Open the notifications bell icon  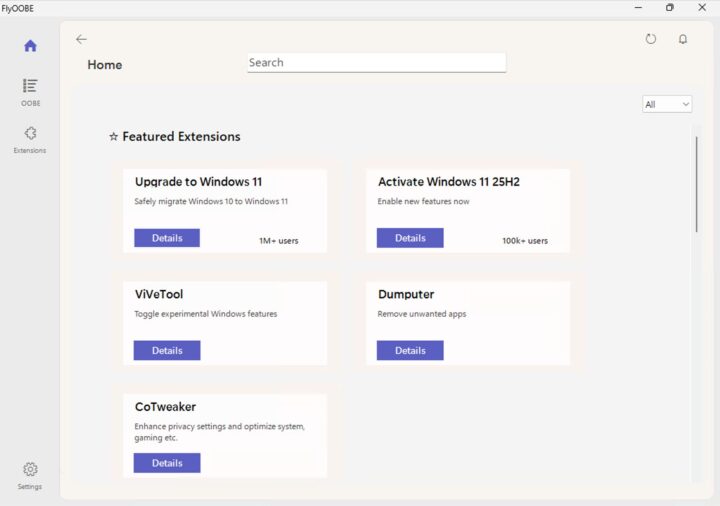click(x=683, y=39)
